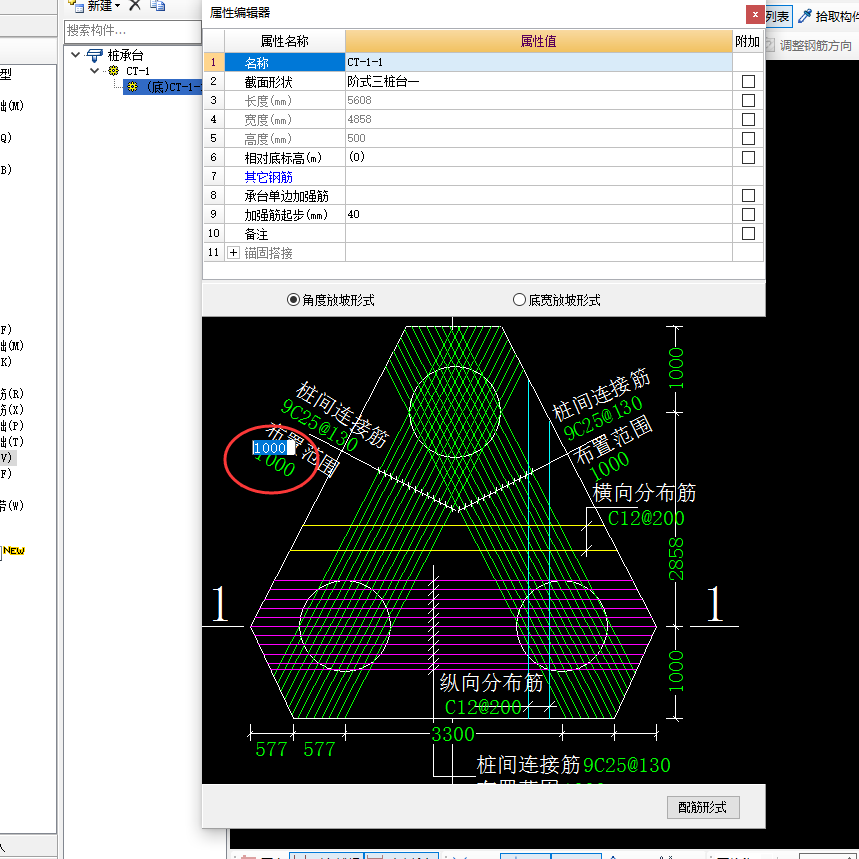This screenshot has width=859, height=859.
Task: Select the (底)CT-1-1 tree item
Action: [x=165, y=87]
